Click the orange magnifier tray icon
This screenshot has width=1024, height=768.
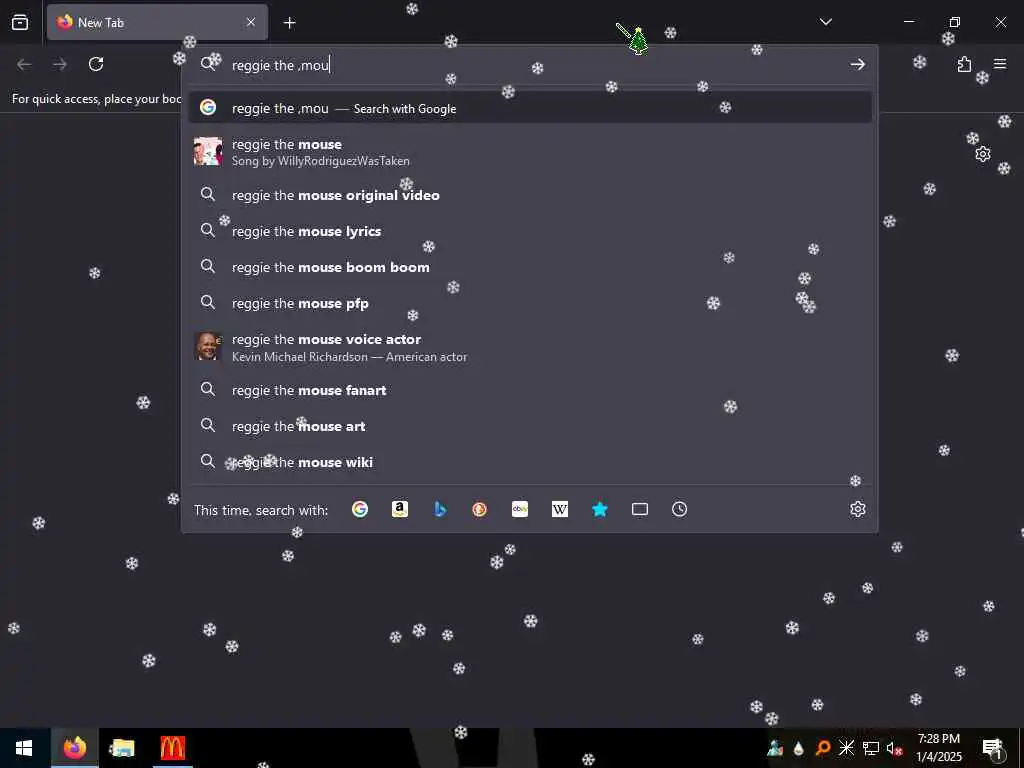(x=823, y=748)
